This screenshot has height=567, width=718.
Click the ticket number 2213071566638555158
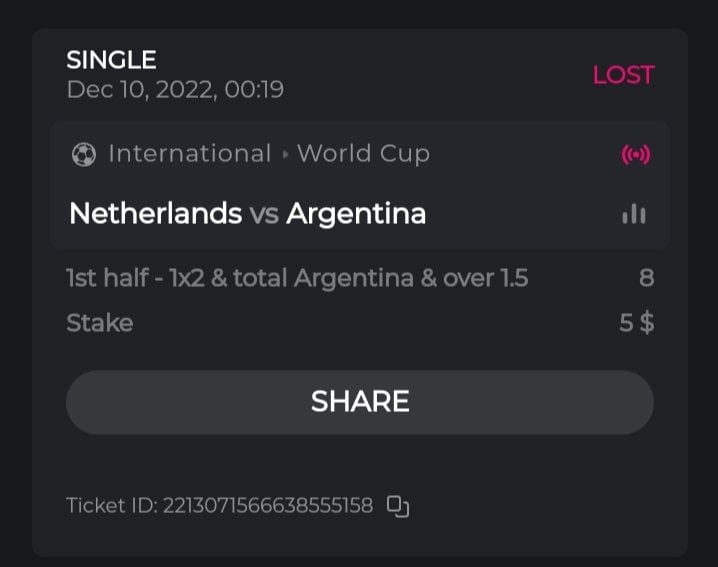point(267,506)
